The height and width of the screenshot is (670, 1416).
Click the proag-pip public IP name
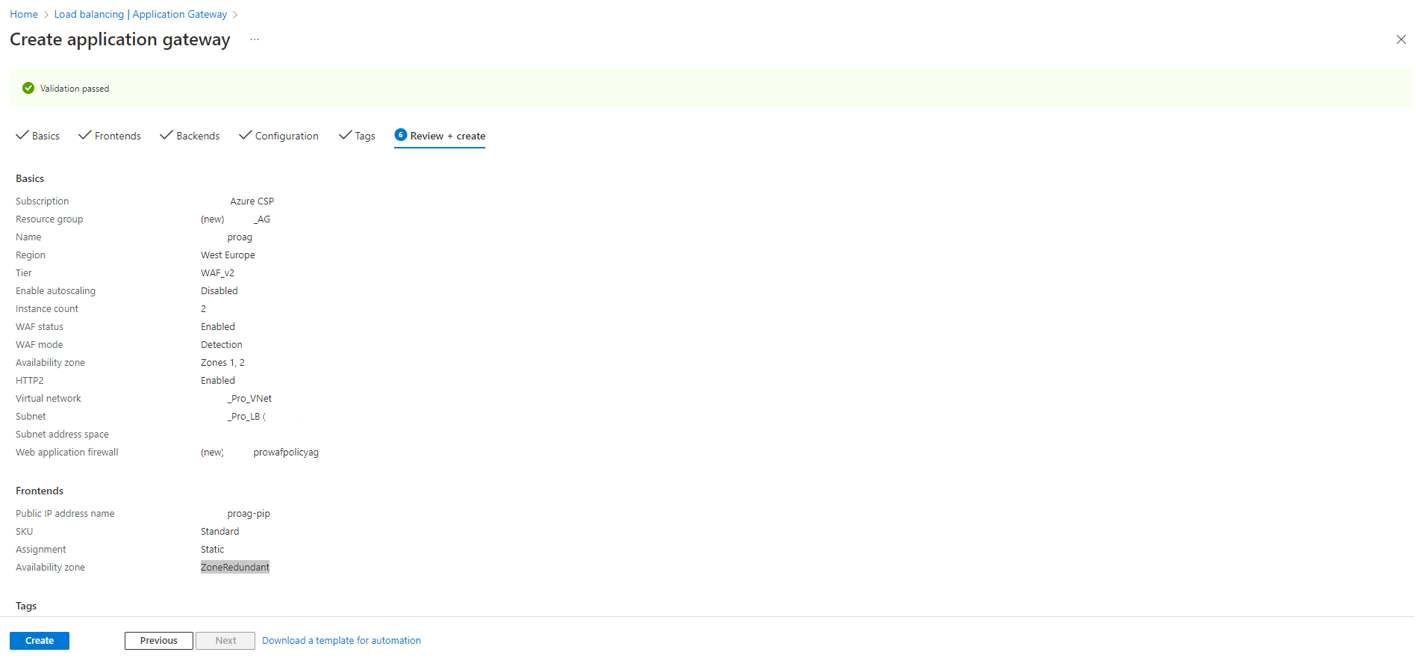click(248, 513)
